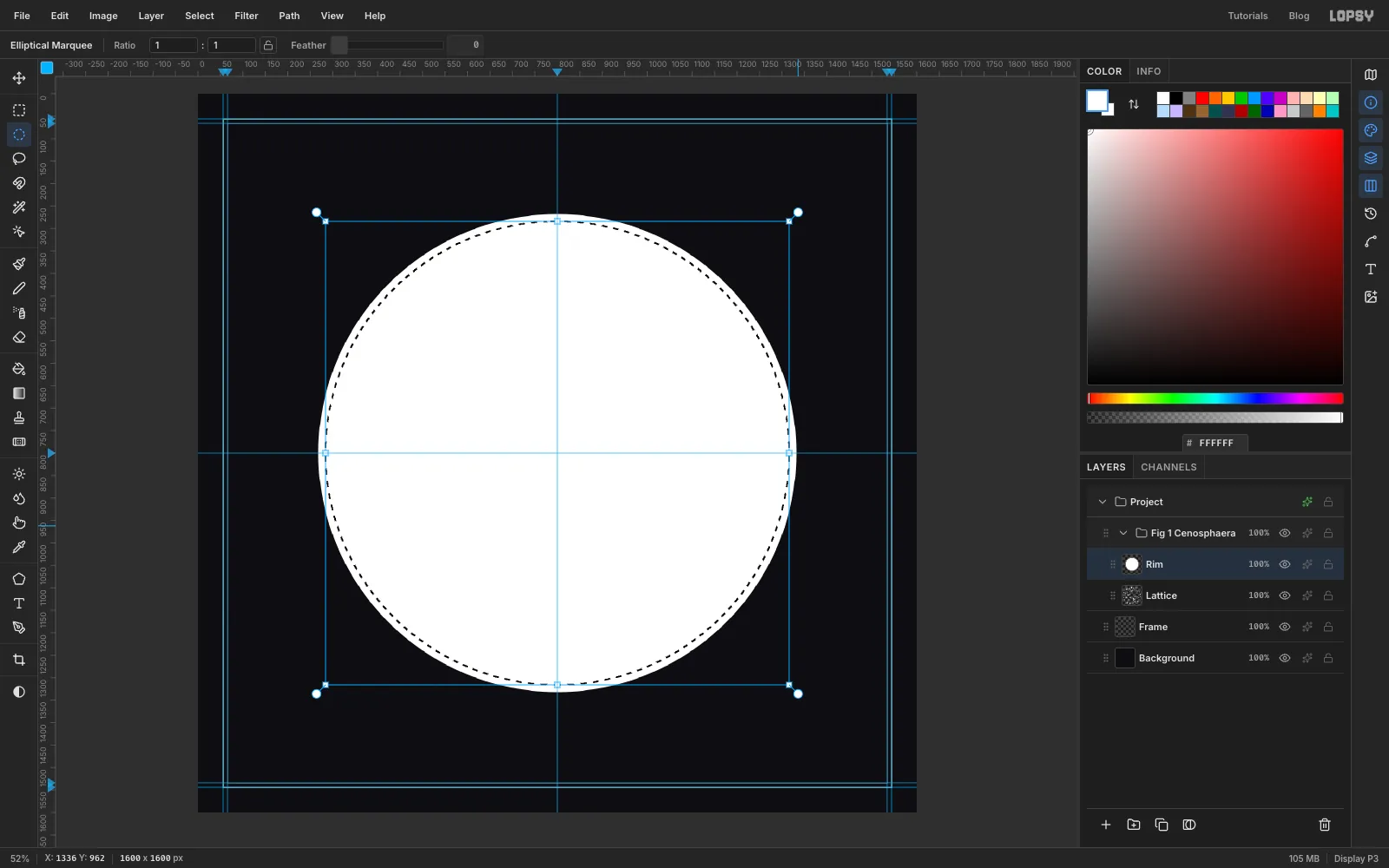1389x868 pixels.
Task: Choose the Lasso tool
Action: (19, 159)
